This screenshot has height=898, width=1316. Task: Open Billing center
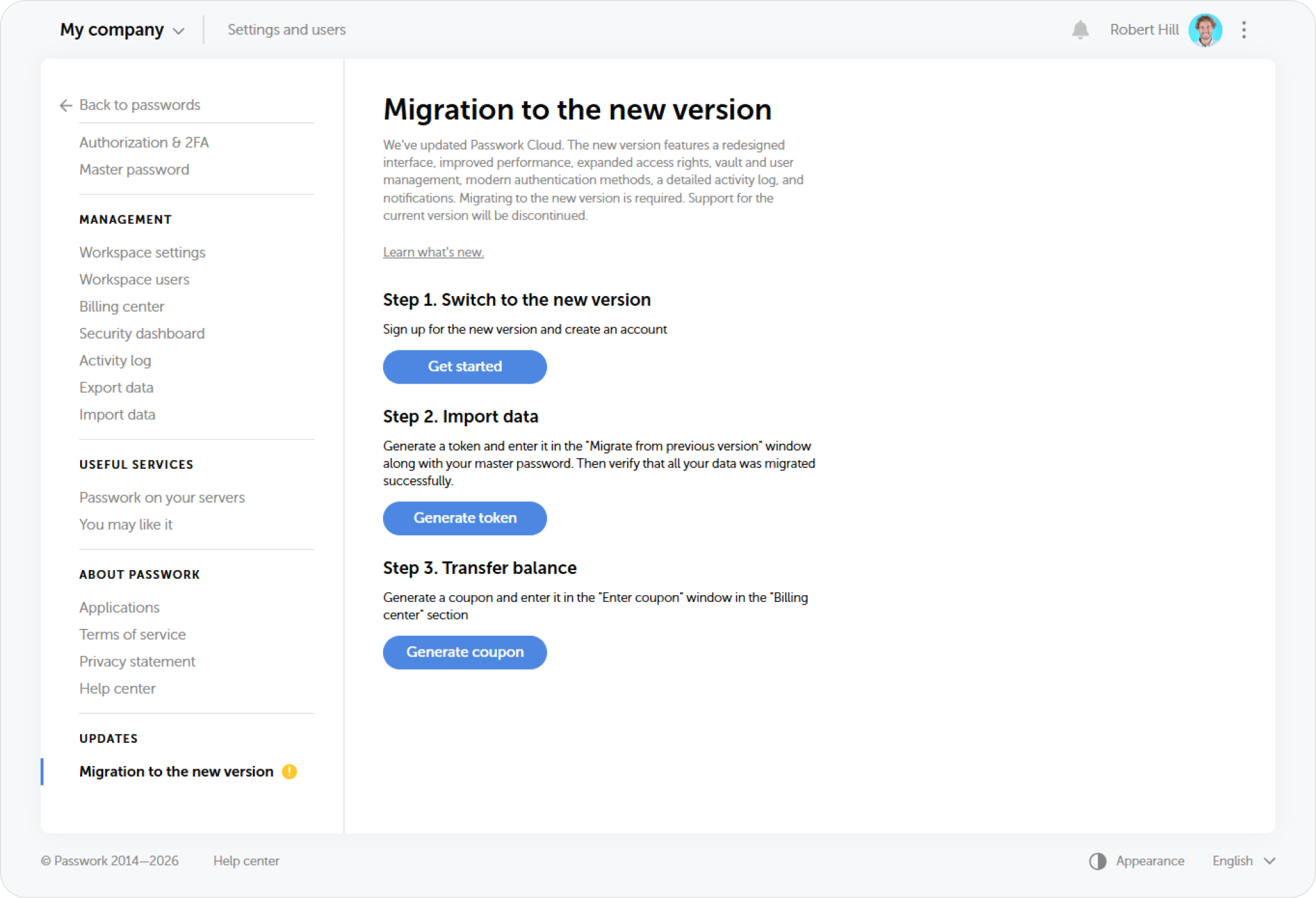coord(121,307)
